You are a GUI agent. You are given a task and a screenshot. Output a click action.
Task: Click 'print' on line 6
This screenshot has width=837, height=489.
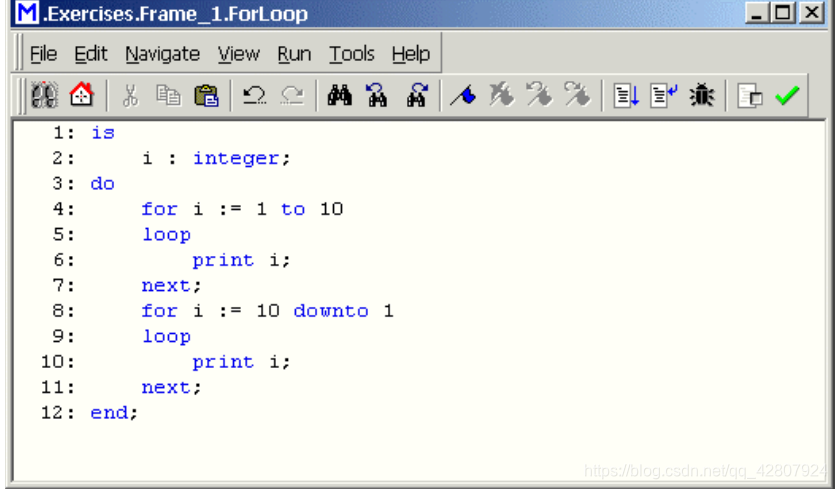click(223, 261)
